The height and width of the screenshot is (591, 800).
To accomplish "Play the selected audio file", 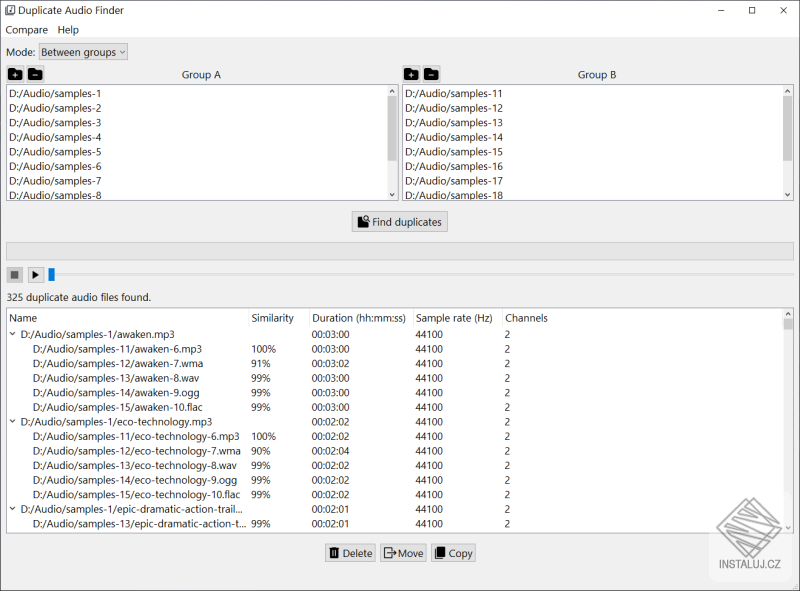I will (x=35, y=275).
